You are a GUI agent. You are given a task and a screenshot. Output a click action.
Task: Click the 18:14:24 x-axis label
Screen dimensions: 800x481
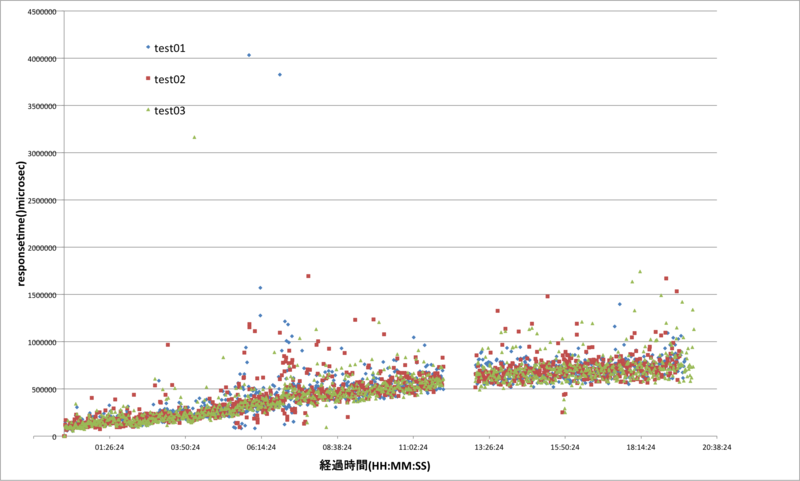pyautogui.click(x=641, y=447)
